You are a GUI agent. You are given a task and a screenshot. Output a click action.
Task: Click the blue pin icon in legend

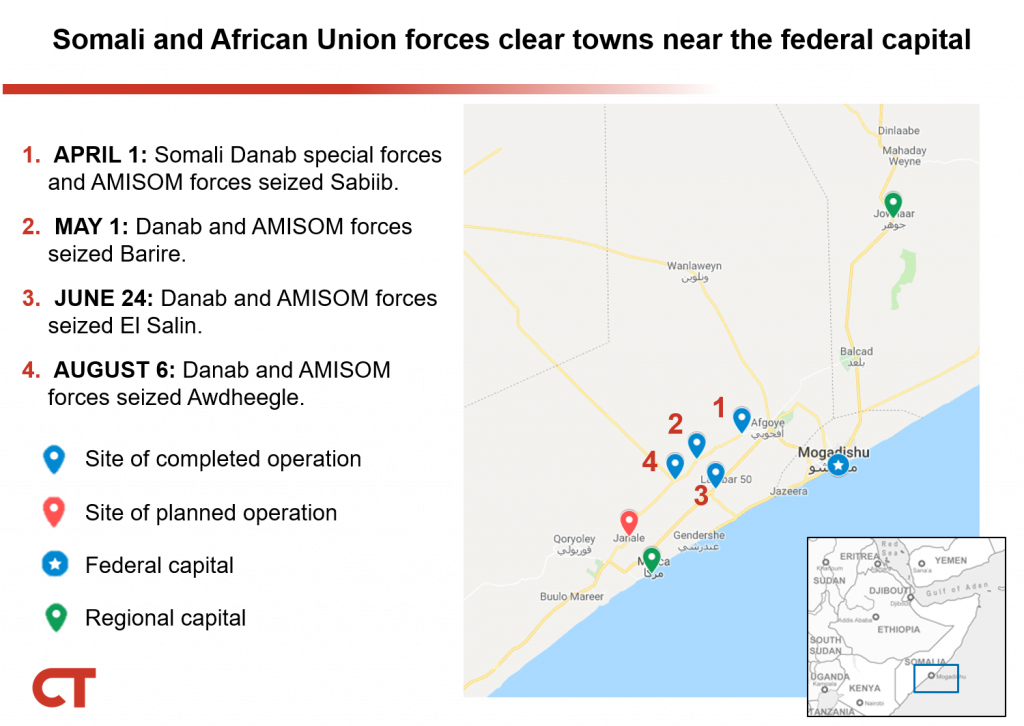(x=54, y=458)
